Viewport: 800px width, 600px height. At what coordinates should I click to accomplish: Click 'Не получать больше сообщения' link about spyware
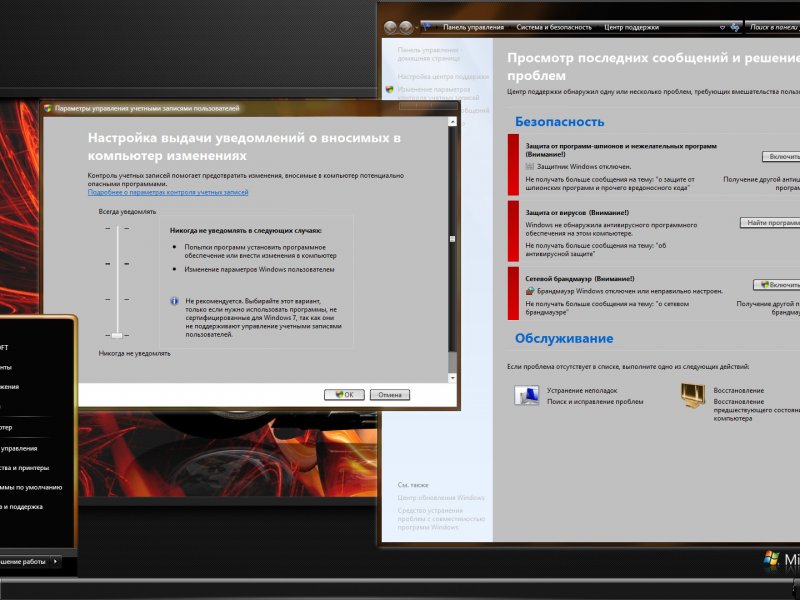pos(610,184)
